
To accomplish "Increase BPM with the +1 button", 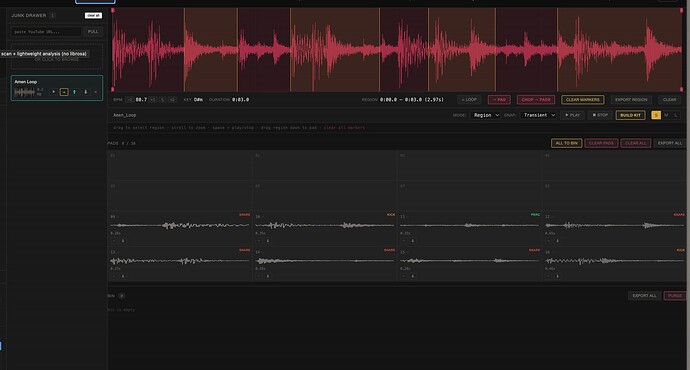I will 153,100.
